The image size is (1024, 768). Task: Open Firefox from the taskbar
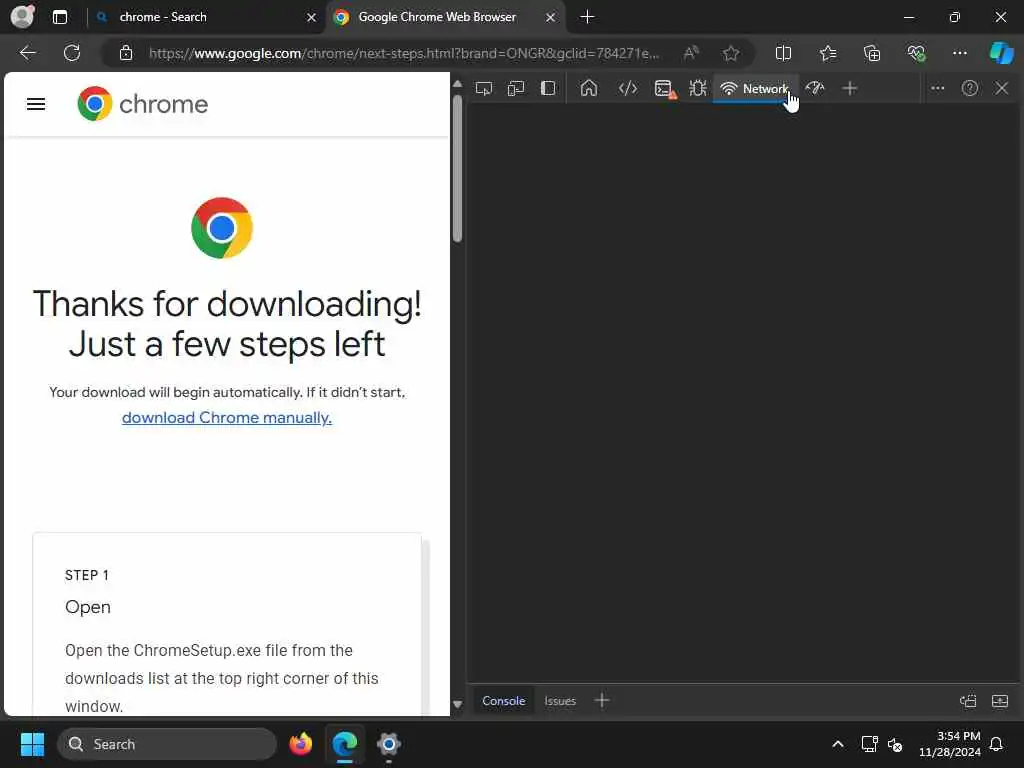click(x=301, y=744)
